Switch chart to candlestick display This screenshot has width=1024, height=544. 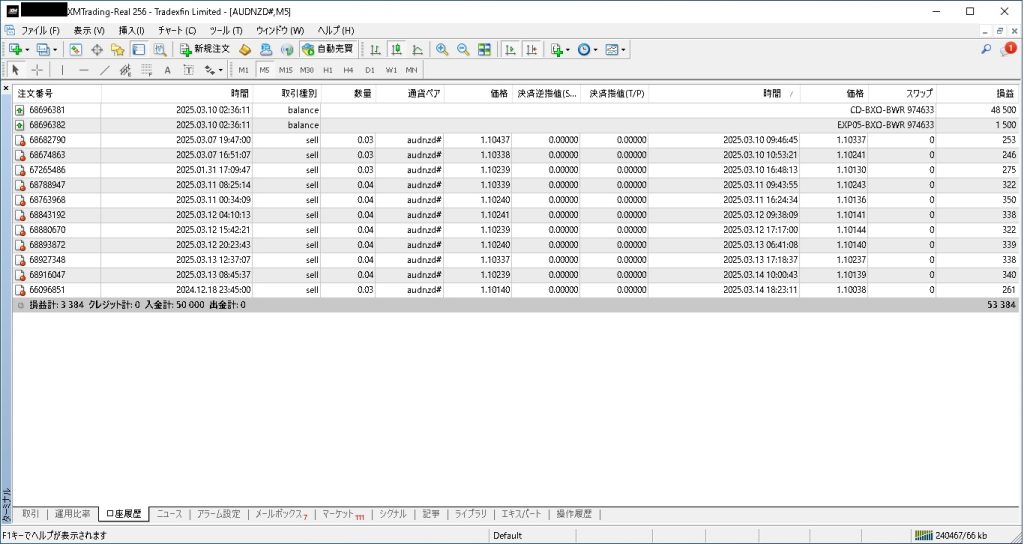point(396,49)
